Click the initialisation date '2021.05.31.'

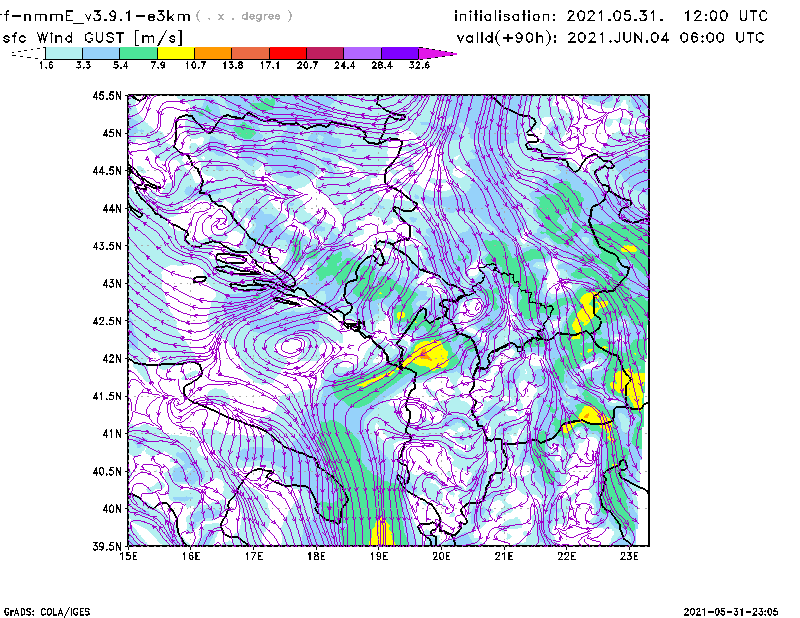615,16
